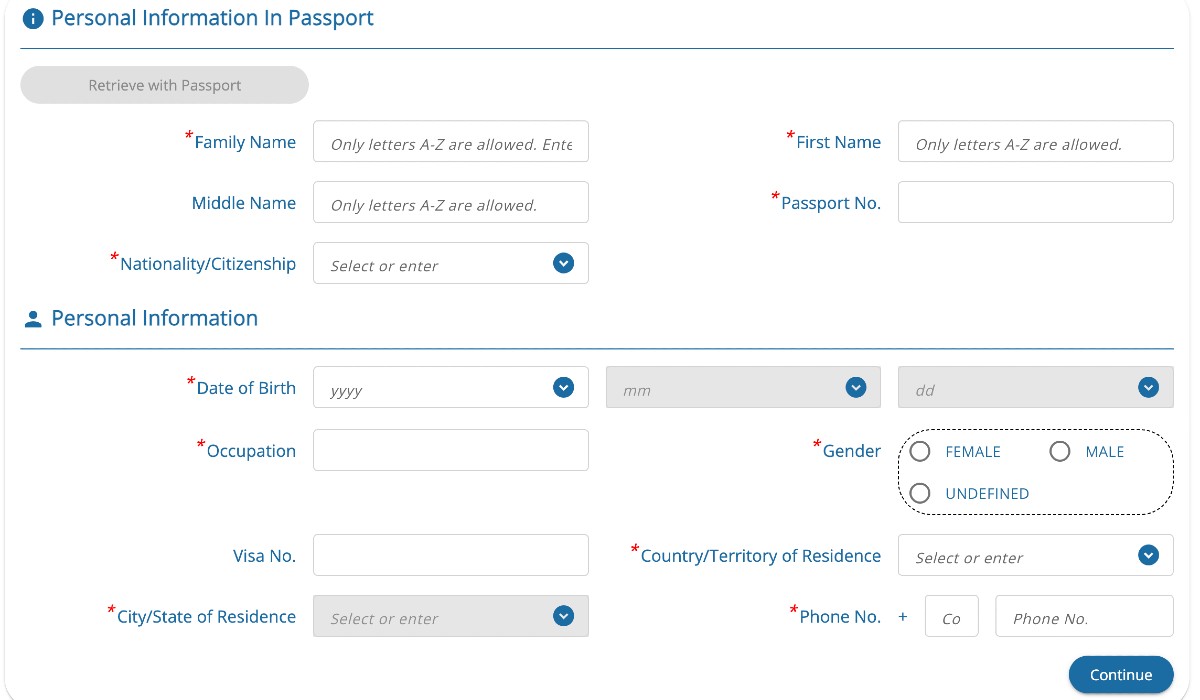1200x700 pixels.
Task: Focus the Family Name text field
Action: pos(451,142)
